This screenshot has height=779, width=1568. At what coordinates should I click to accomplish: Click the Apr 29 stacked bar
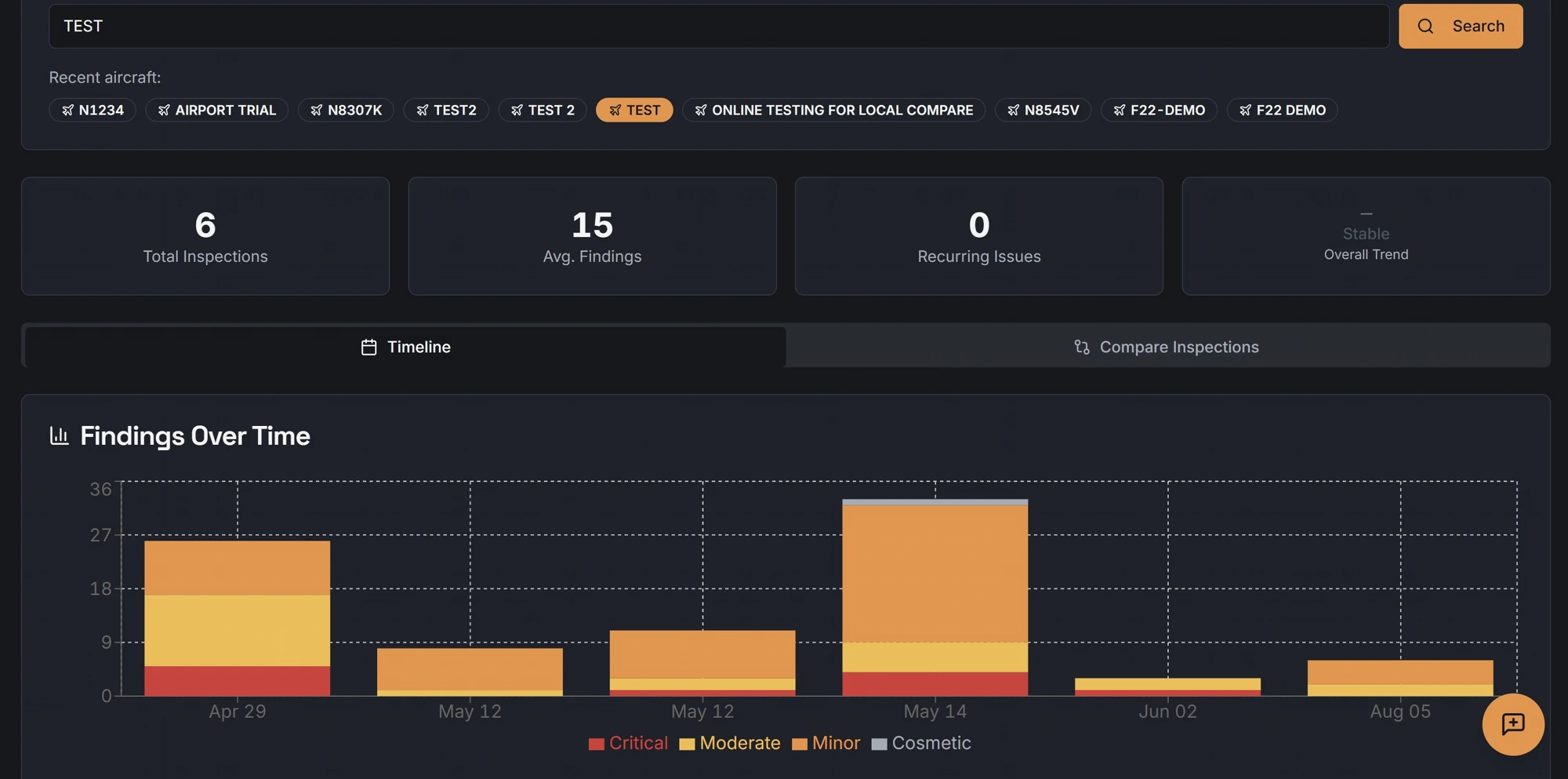click(238, 618)
